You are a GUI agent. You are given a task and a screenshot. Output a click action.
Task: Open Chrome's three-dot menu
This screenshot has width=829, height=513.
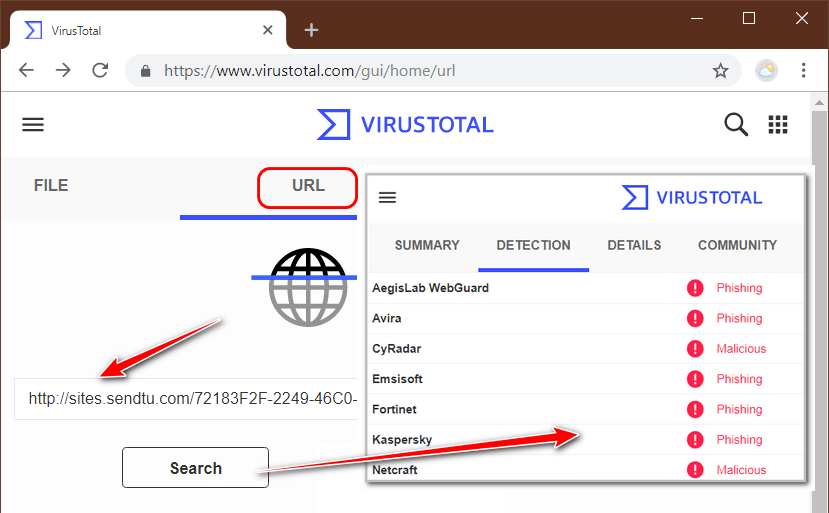coord(804,71)
